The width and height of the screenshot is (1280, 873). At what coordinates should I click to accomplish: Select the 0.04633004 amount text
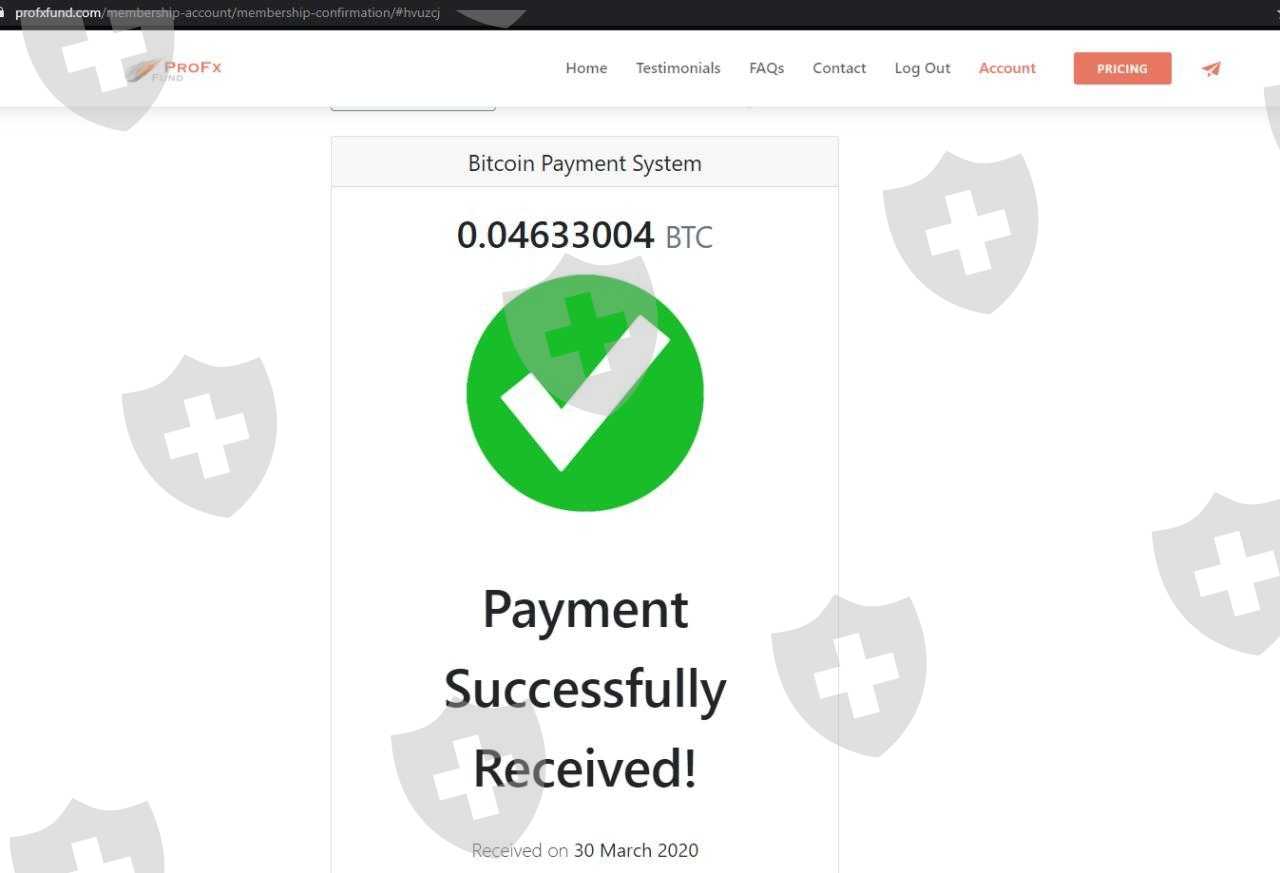[x=555, y=236]
